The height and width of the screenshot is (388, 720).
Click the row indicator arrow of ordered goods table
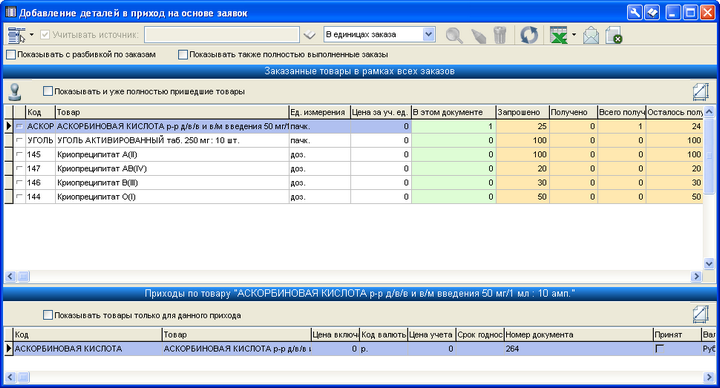point(9,126)
